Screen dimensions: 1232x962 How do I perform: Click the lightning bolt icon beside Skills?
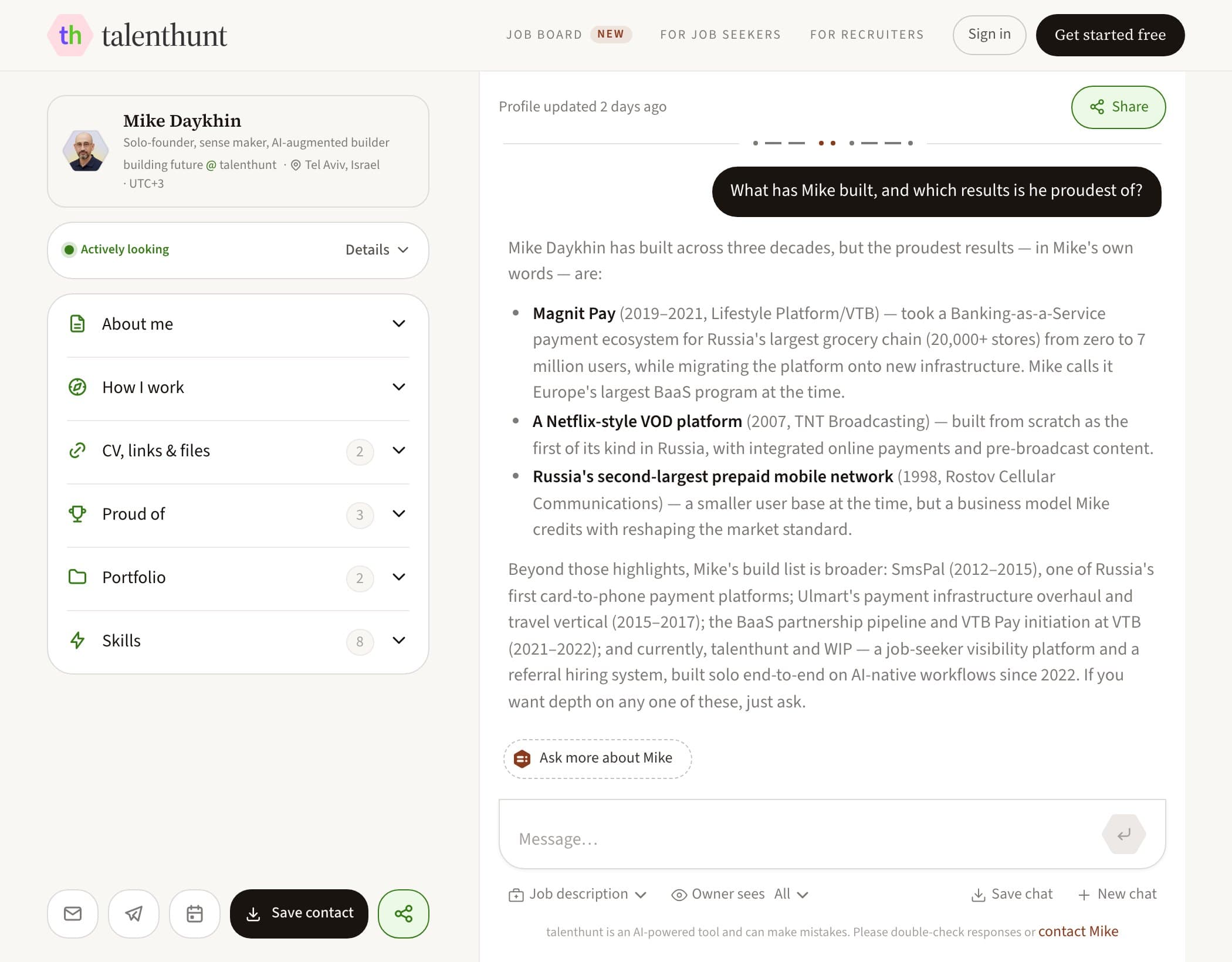[x=77, y=641]
